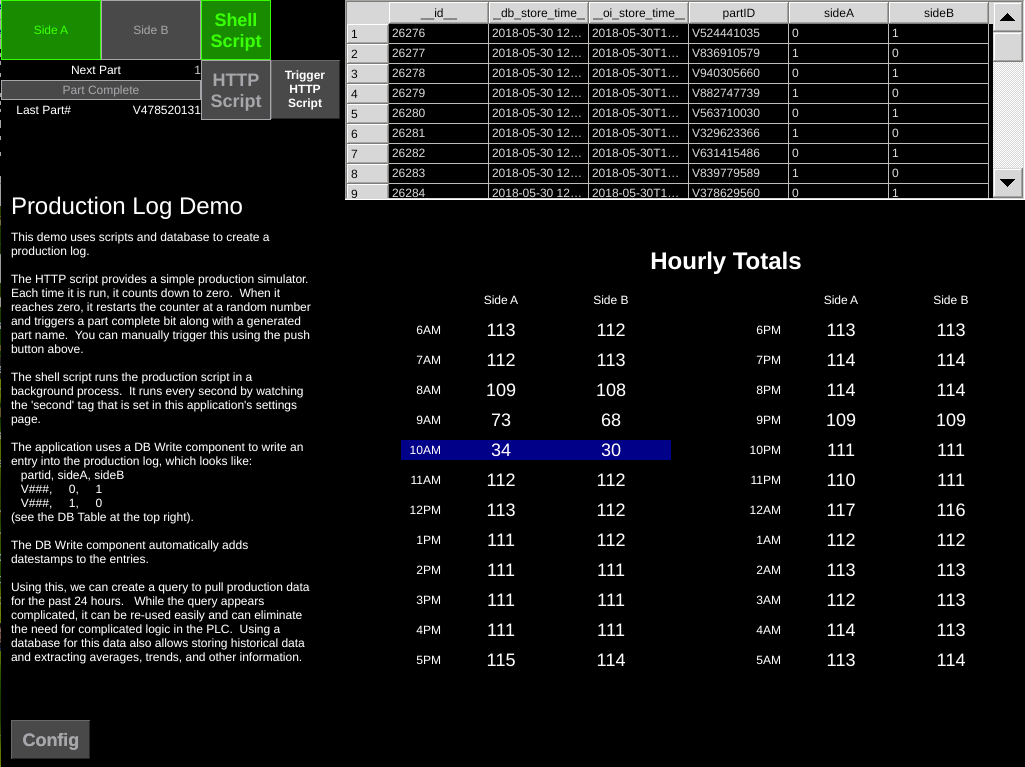Select the __id__ column header
The height and width of the screenshot is (767, 1025).
point(438,13)
